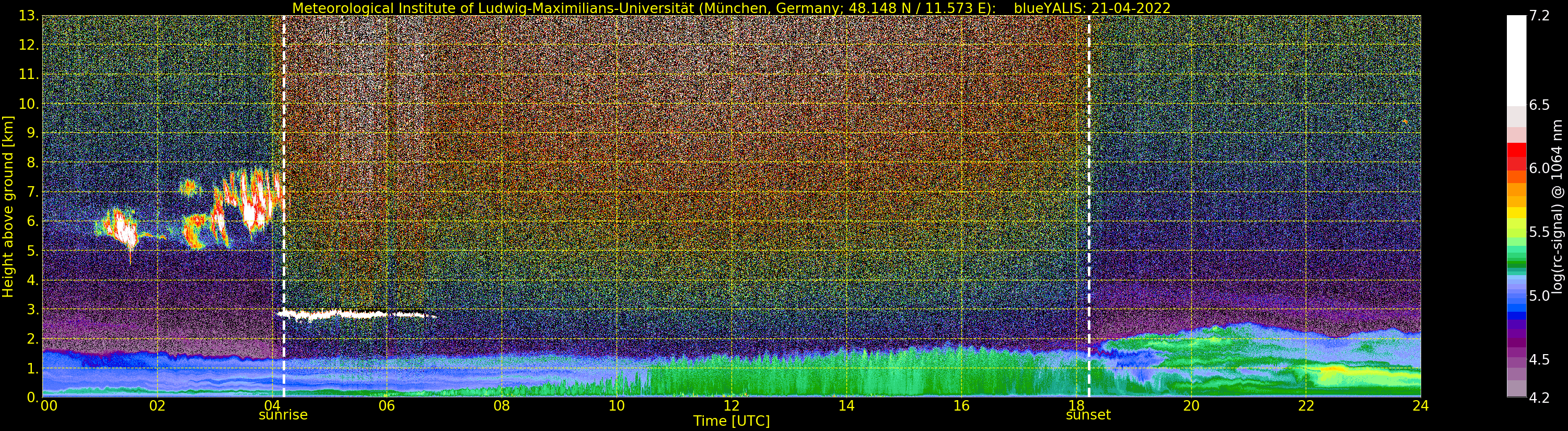Click the '3.' tick on the height axis

pyautogui.click(x=32, y=309)
